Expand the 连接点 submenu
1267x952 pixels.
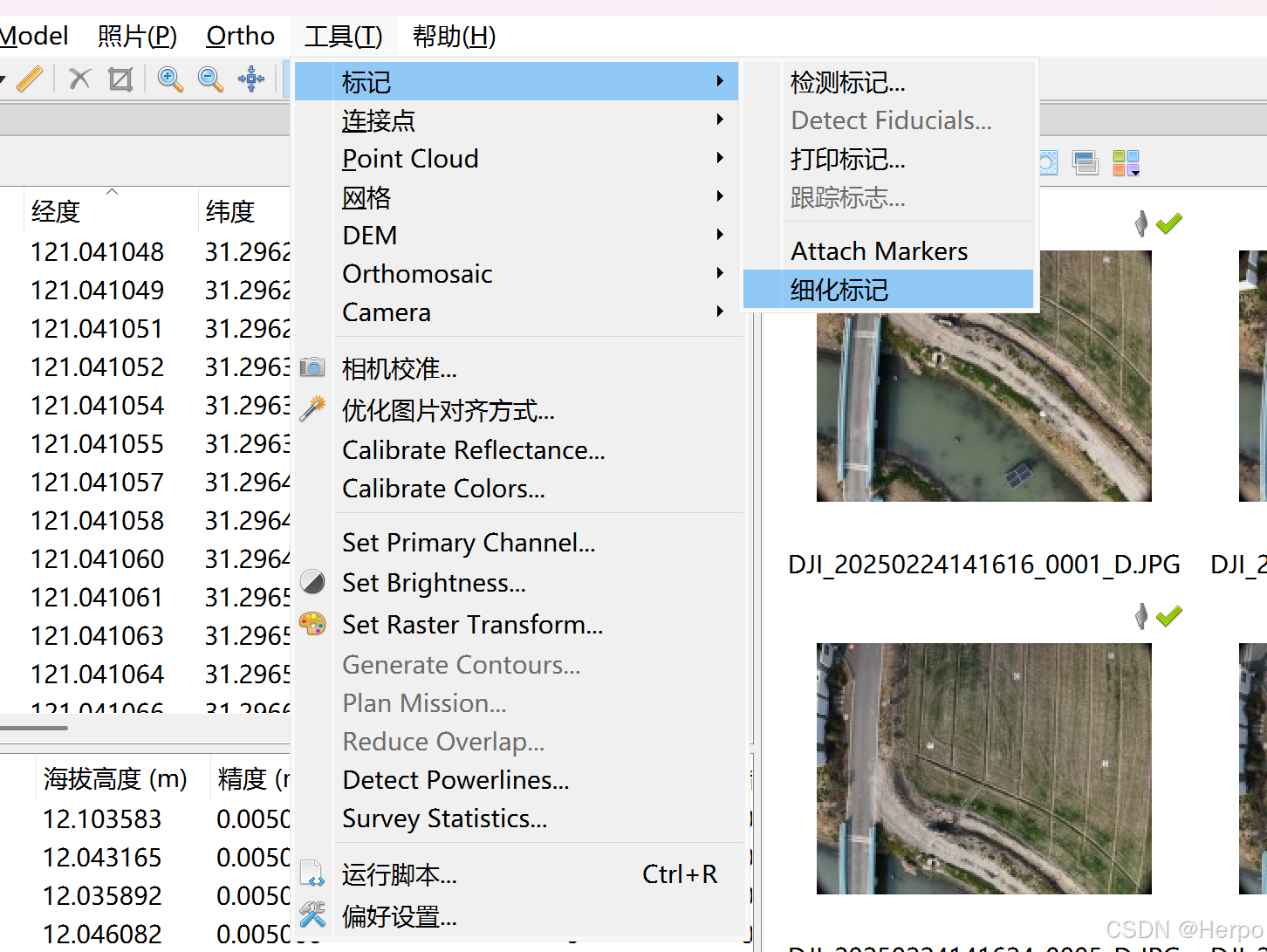coord(720,120)
